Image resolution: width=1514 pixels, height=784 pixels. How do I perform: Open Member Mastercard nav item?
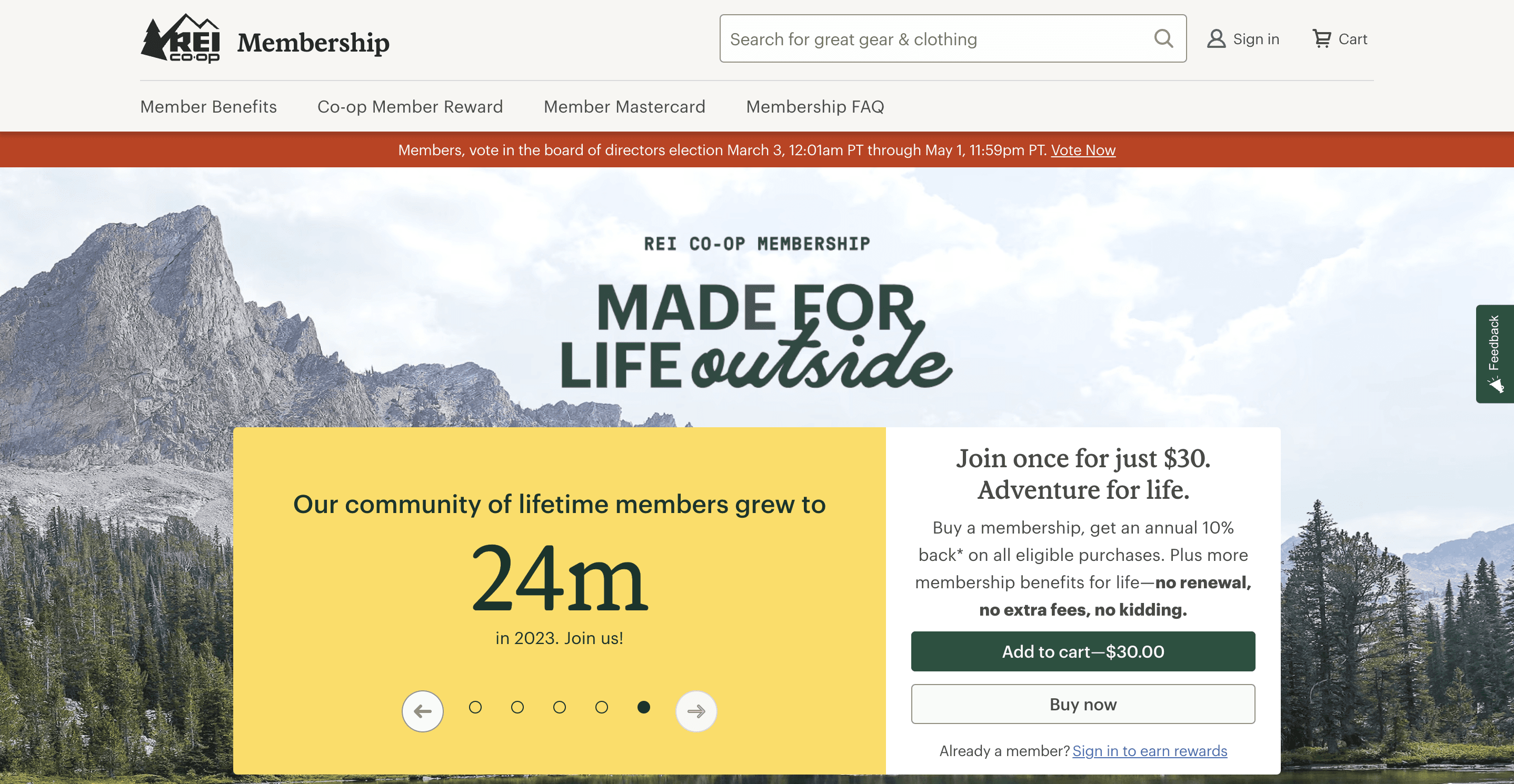coord(624,106)
